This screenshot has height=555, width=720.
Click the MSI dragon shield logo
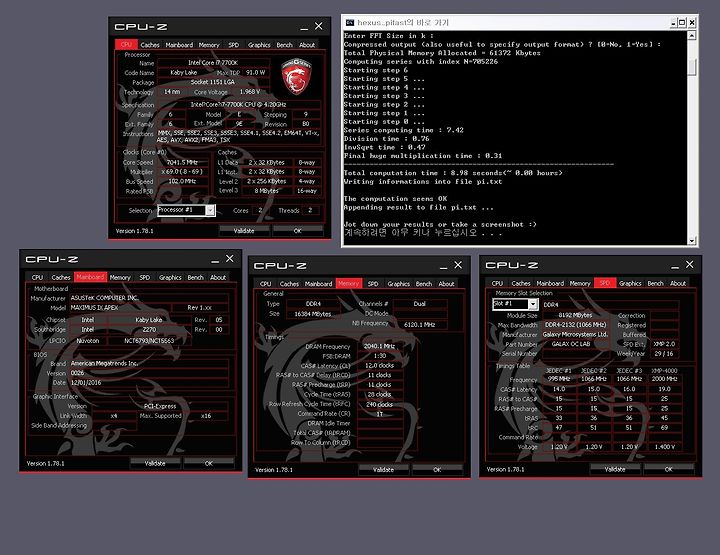(x=296, y=76)
